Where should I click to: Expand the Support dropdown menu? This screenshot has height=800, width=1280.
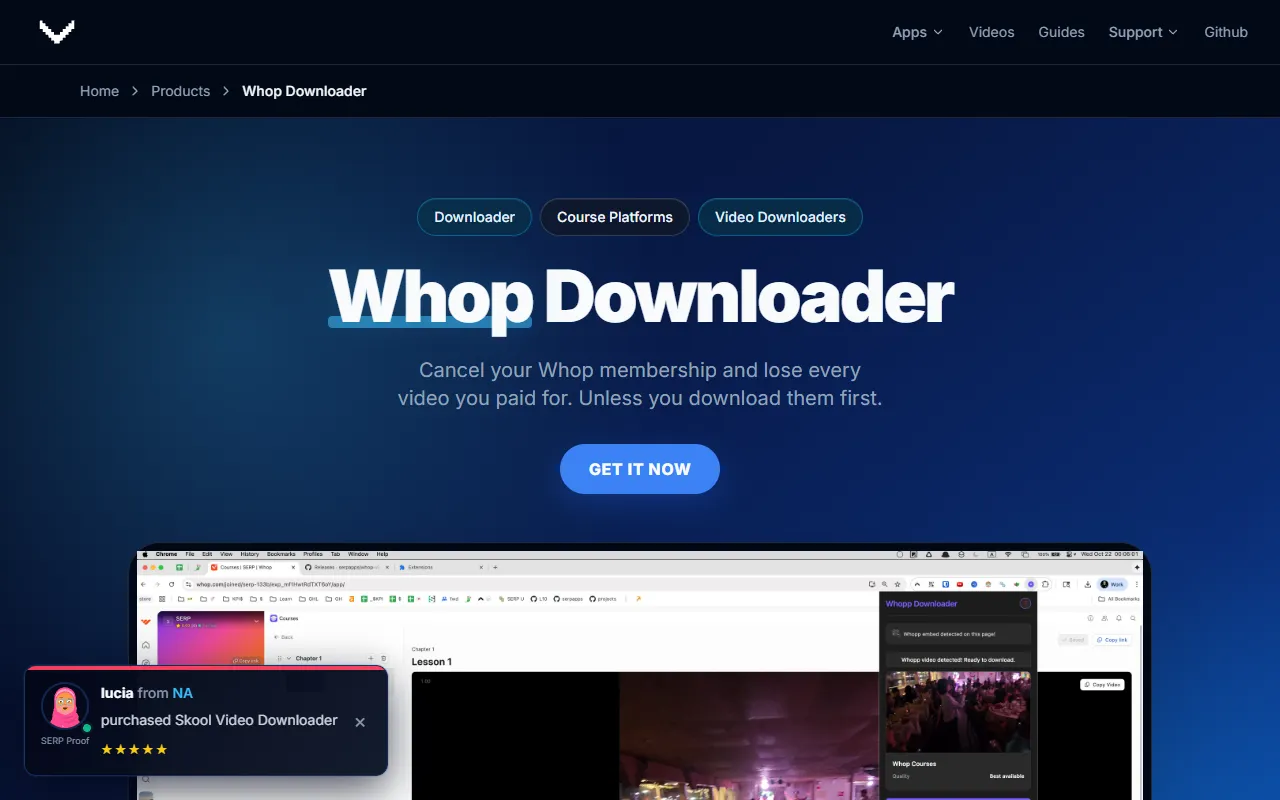1135,32
